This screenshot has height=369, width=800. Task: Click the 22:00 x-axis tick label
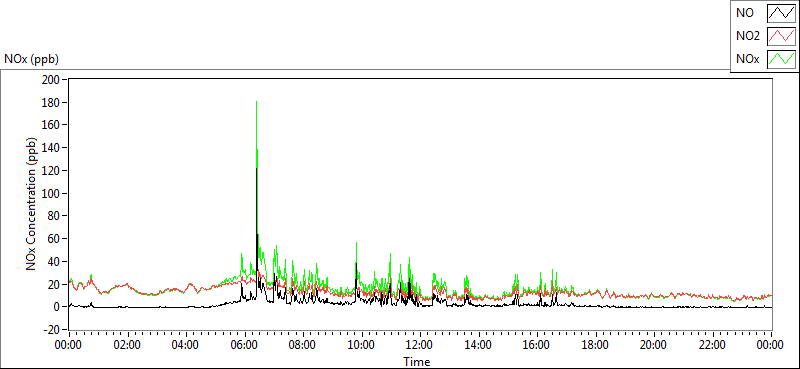[712, 345]
